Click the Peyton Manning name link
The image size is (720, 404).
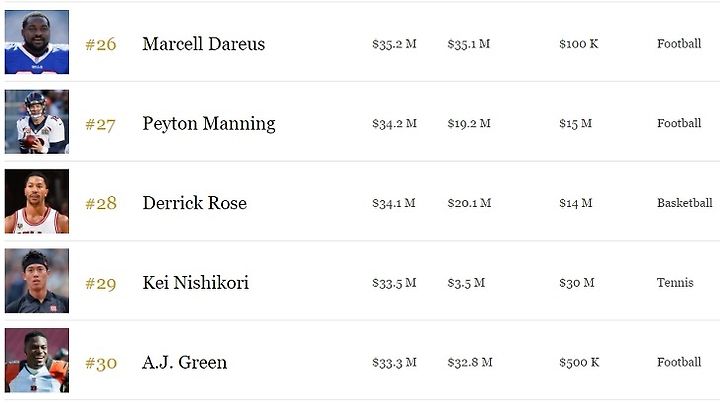coord(209,124)
